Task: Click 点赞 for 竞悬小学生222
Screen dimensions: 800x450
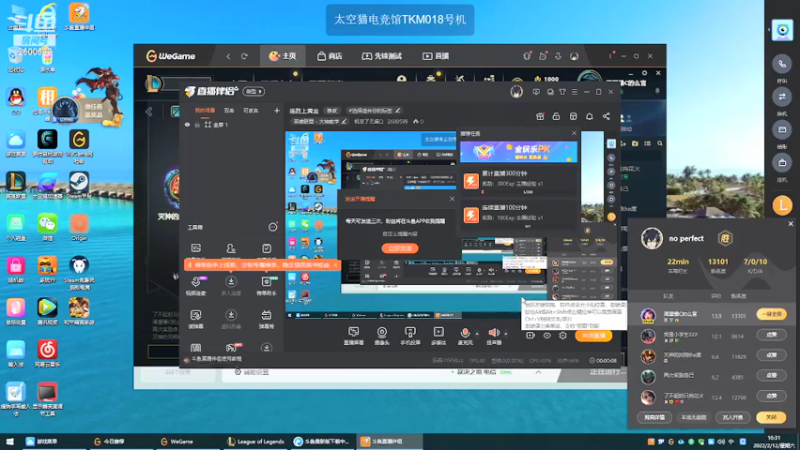Action: coord(771,335)
